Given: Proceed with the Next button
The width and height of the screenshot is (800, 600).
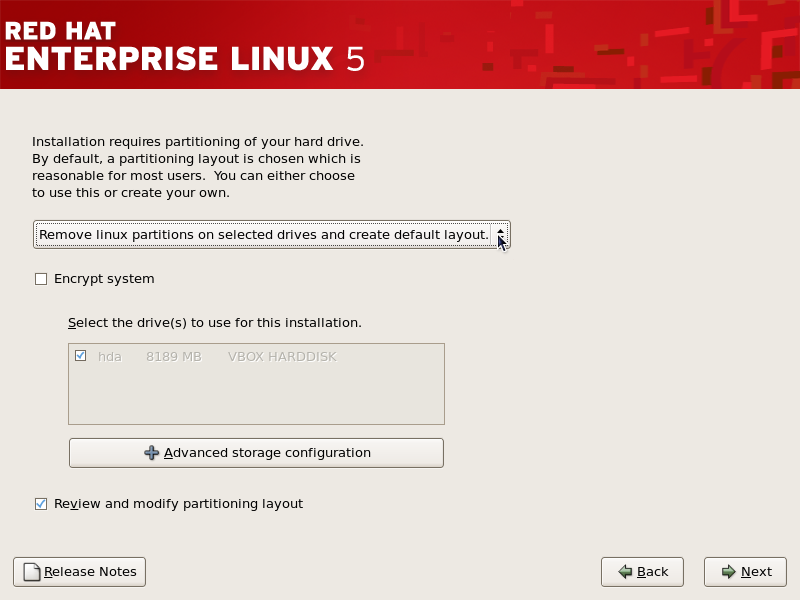Looking at the screenshot, I should (x=745, y=572).
